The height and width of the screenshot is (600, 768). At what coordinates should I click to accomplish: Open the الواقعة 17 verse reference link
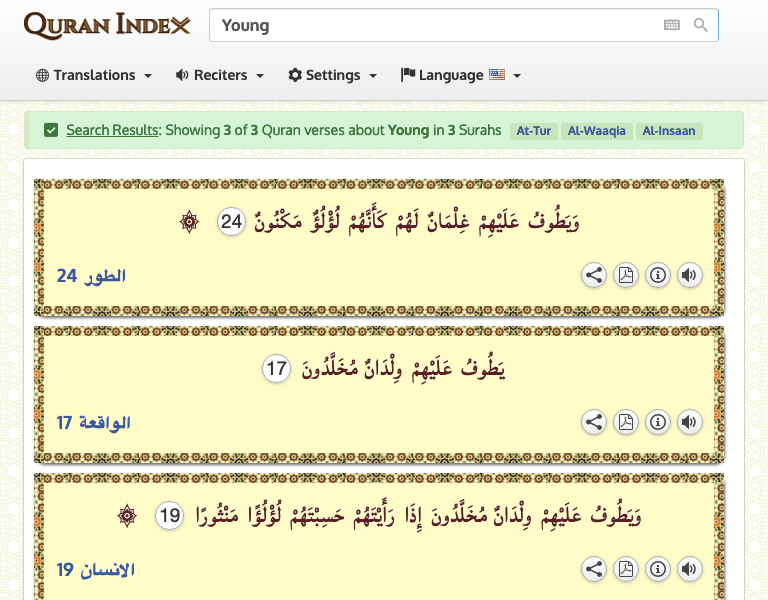click(94, 423)
